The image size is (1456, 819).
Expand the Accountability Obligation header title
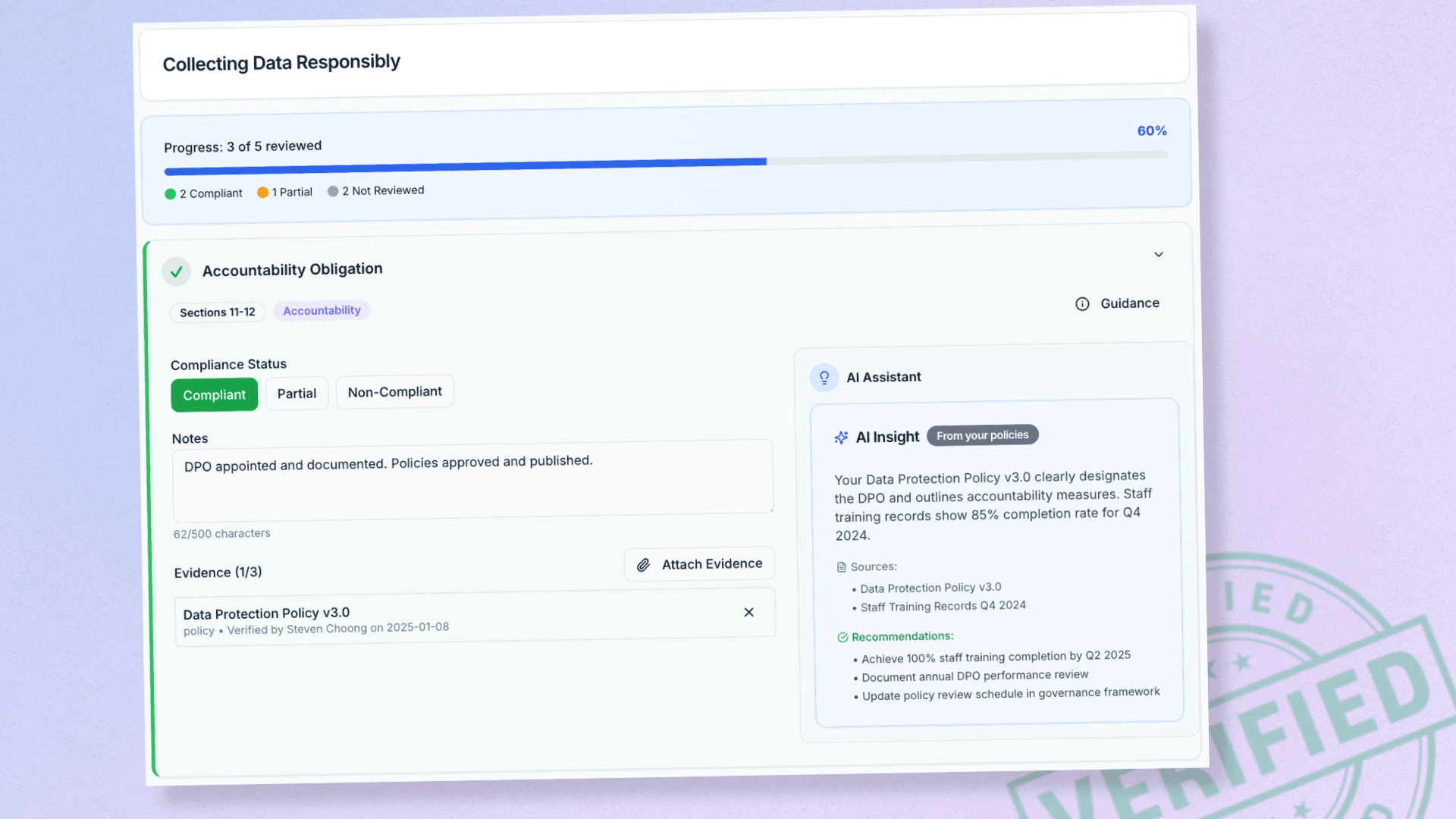[292, 269]
